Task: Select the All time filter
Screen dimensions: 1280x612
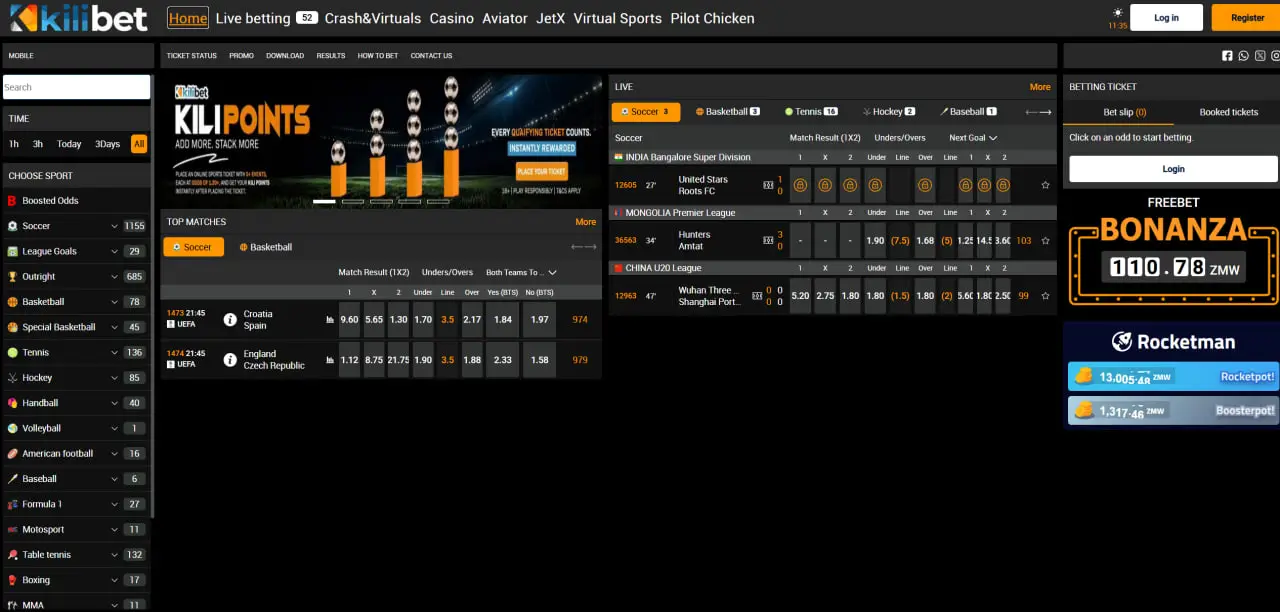Action: pos(139,144)
